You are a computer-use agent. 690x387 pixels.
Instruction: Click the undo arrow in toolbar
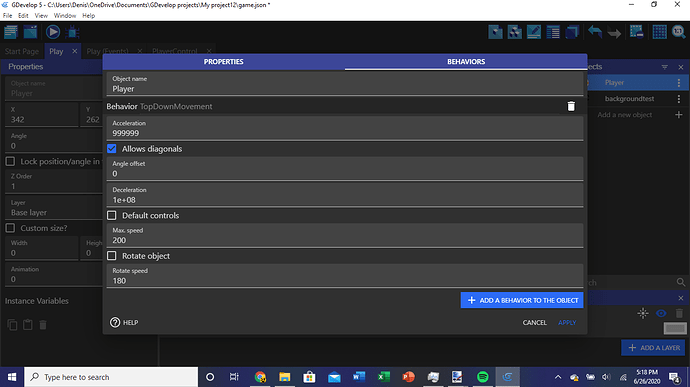click(x=595, y=32)
